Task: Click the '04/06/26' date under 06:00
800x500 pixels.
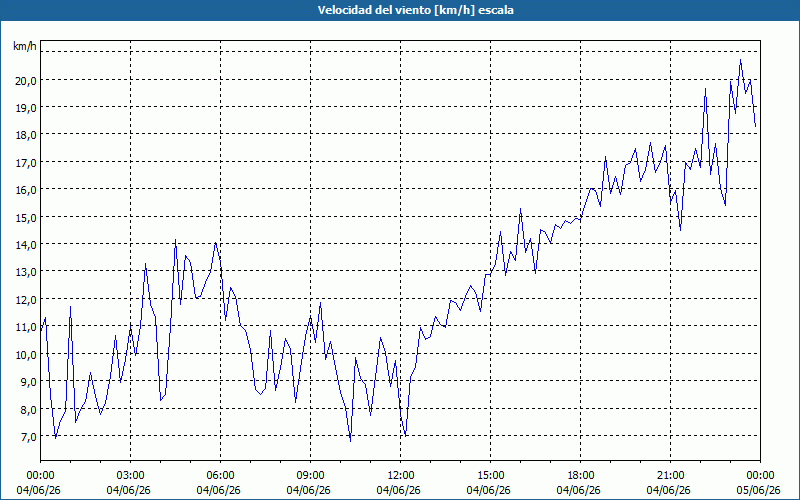Action: (218, 490)
